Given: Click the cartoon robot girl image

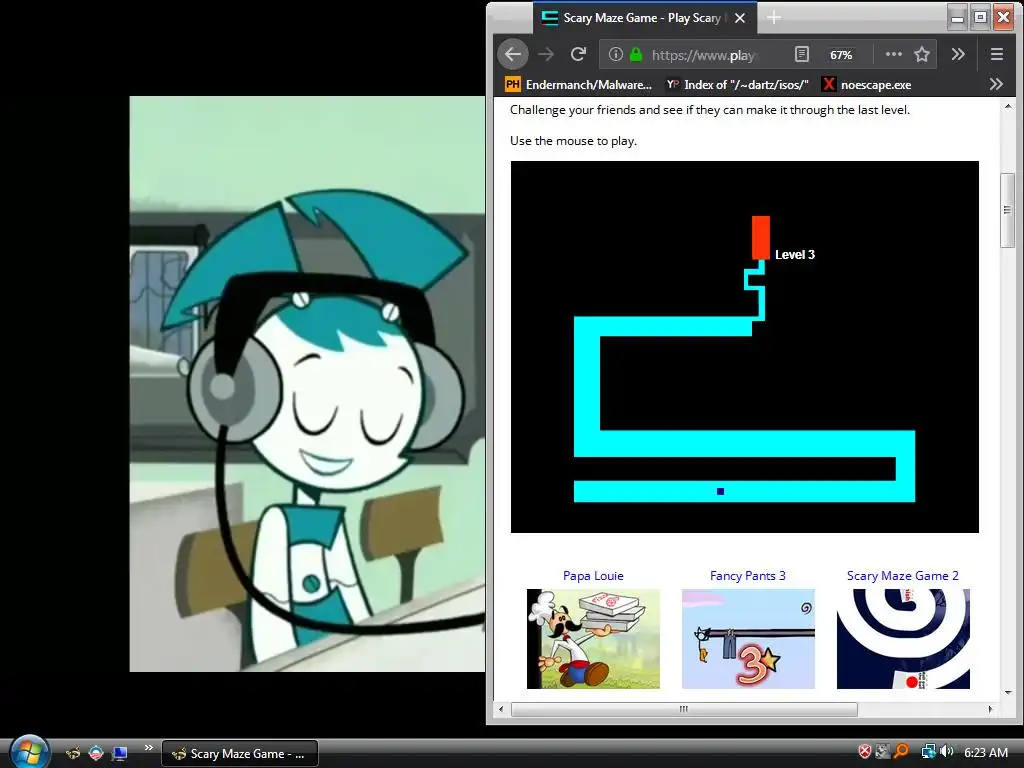Looking at the screenshot, I should [x=308, y=384].
